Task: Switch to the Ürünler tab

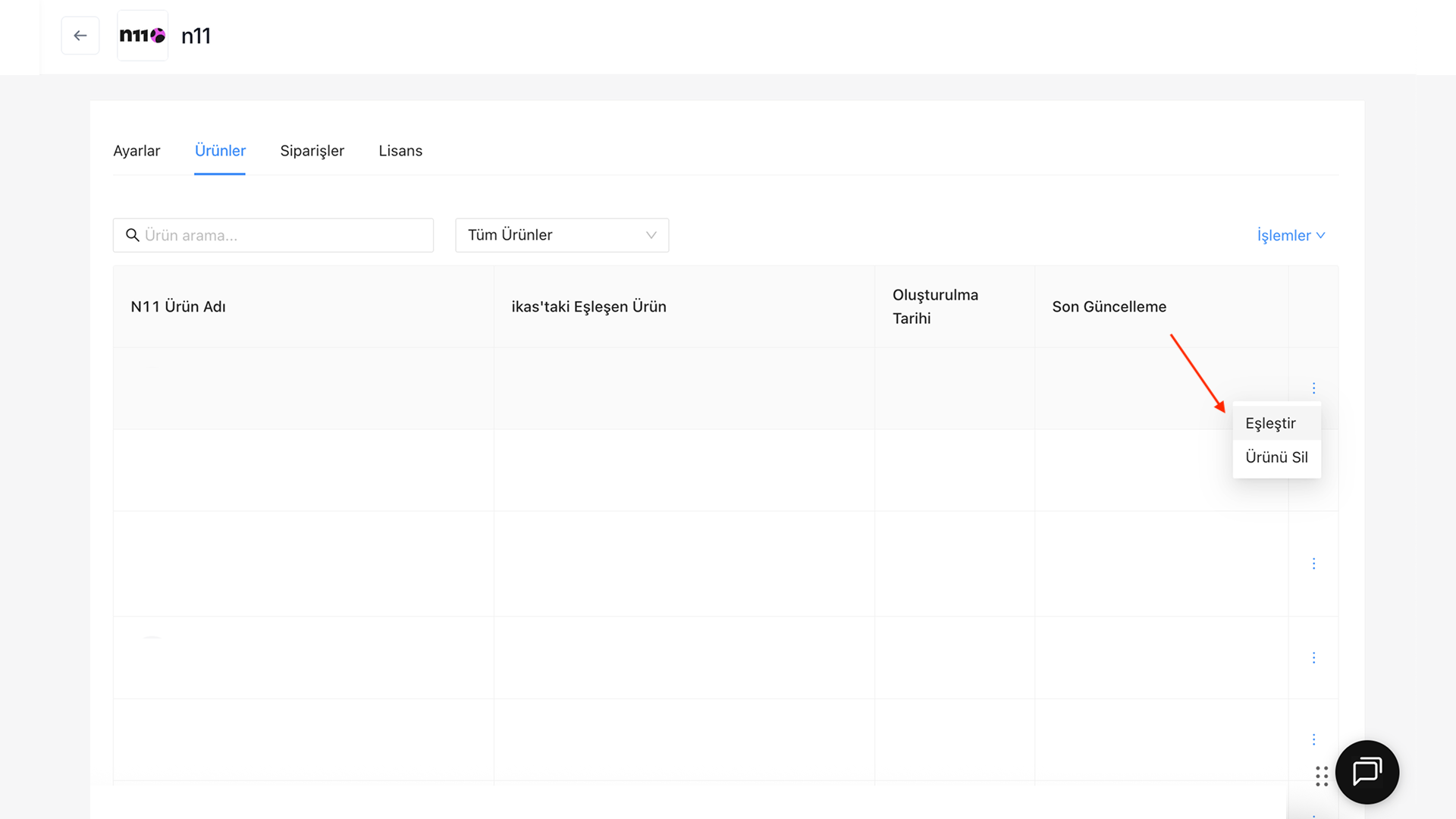Action: [x=220, y=151]
